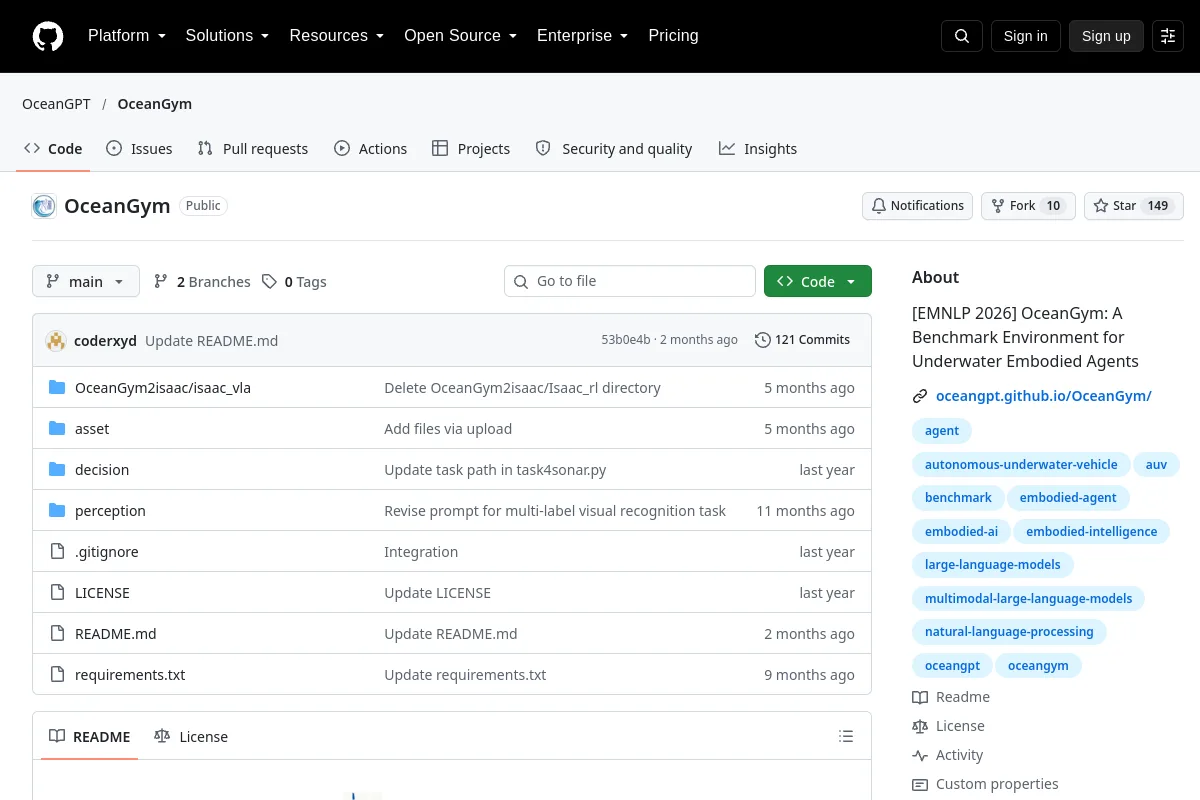Screen dimensions: 1200x800
Task: Expand the Platform menu
Action: coord(127,36)
